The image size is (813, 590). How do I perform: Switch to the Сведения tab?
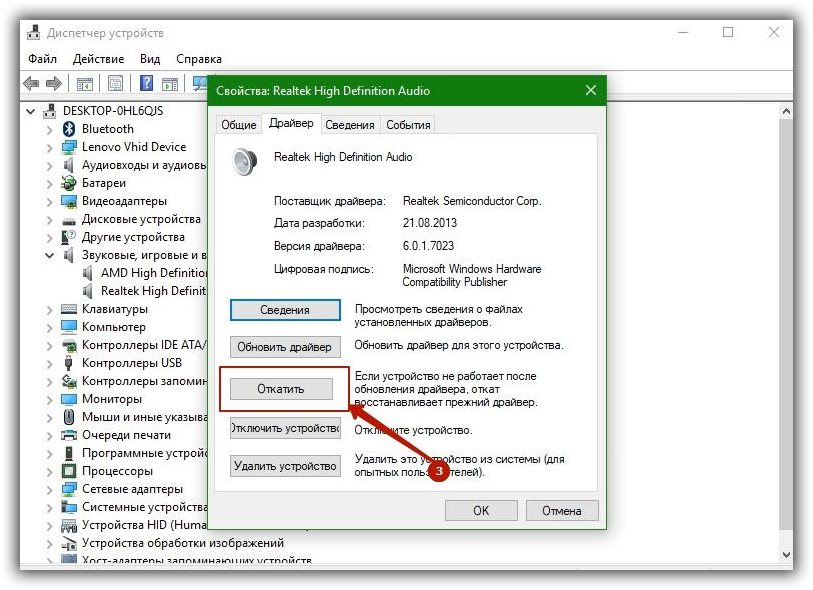[x=349, y=125]
